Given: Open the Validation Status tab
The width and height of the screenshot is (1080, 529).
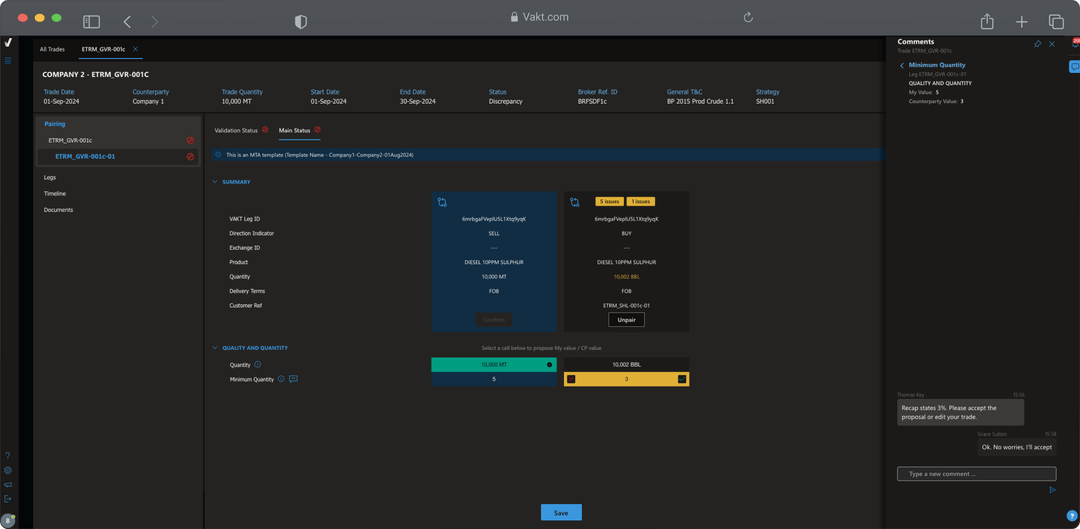Looking at the screenshot, I should click(x=236, y=130).
